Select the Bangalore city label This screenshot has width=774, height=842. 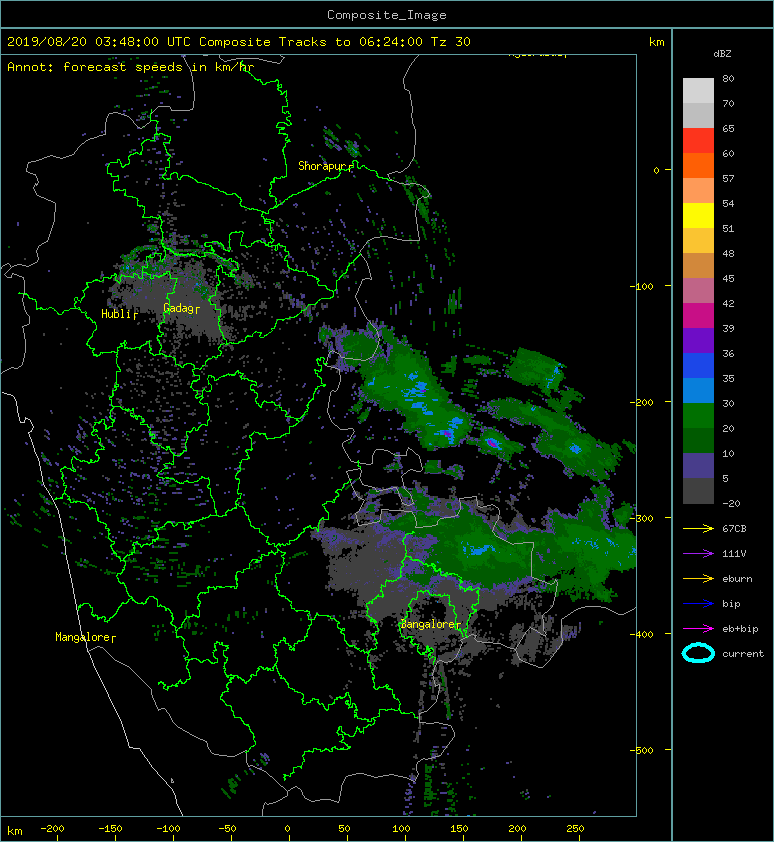(430, 625)
